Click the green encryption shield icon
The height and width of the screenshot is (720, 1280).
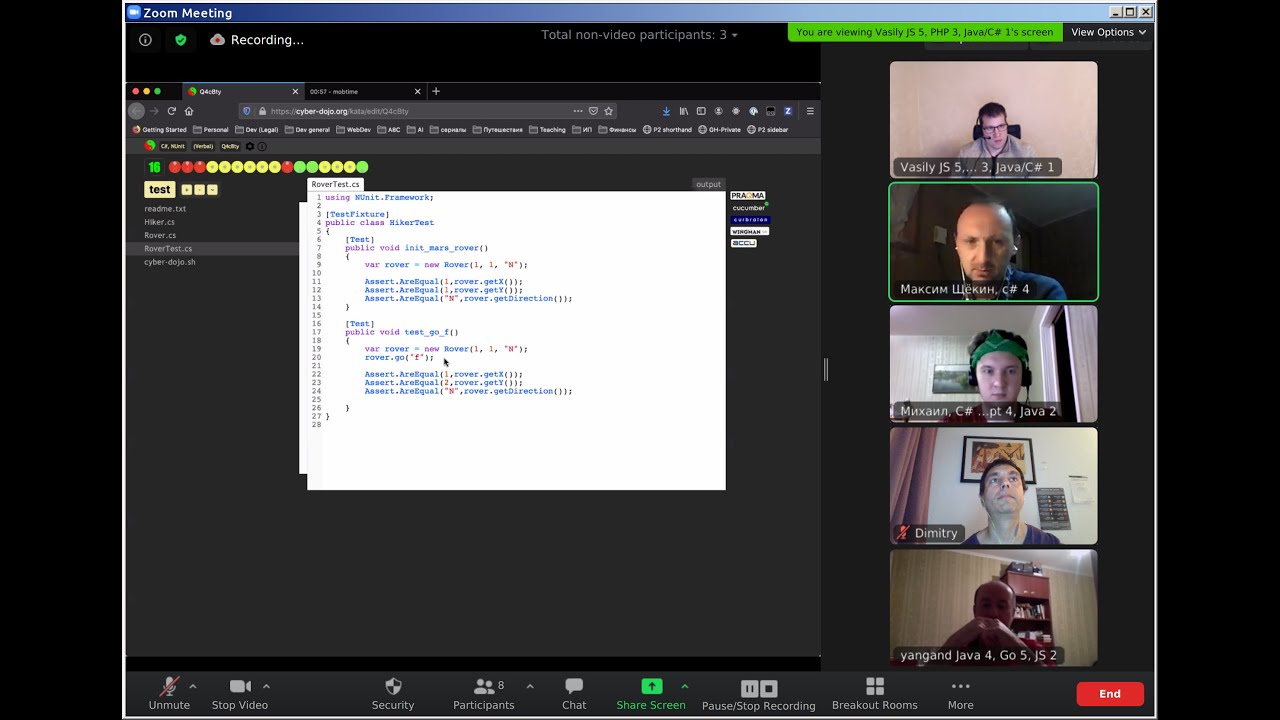tap(180, 40)
